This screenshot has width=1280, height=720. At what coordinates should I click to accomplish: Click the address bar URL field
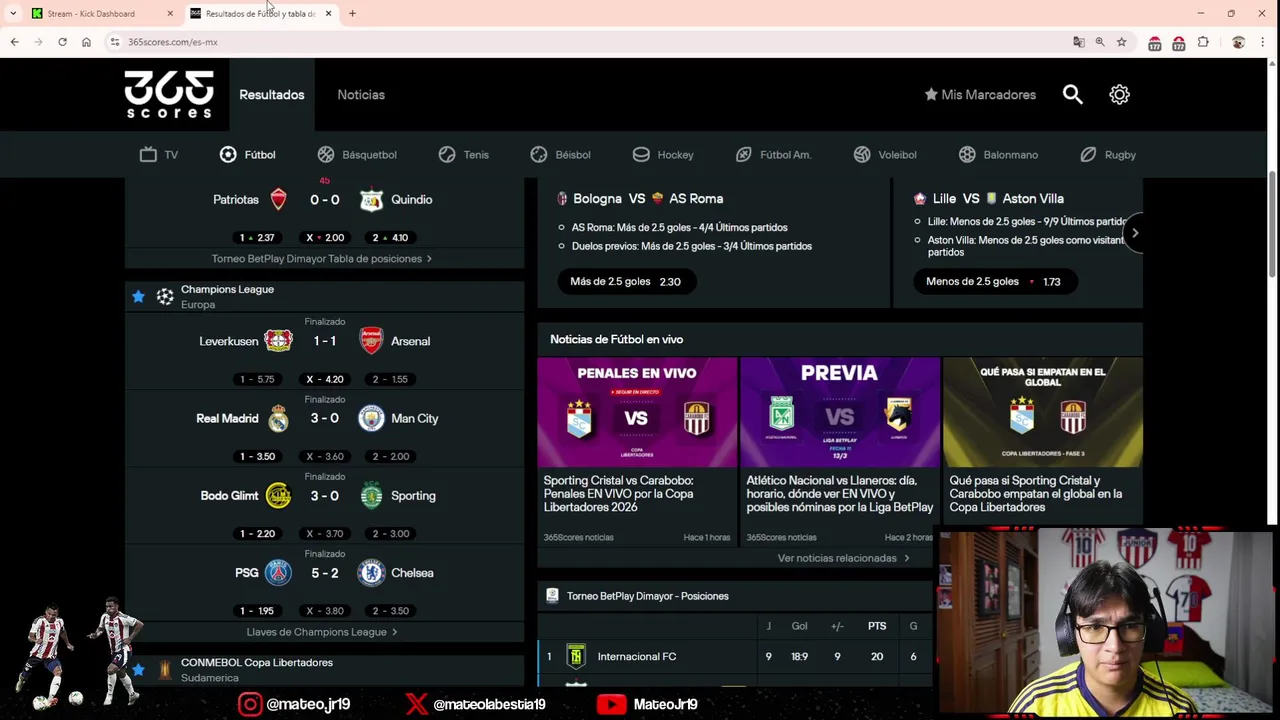coord(590,42)
